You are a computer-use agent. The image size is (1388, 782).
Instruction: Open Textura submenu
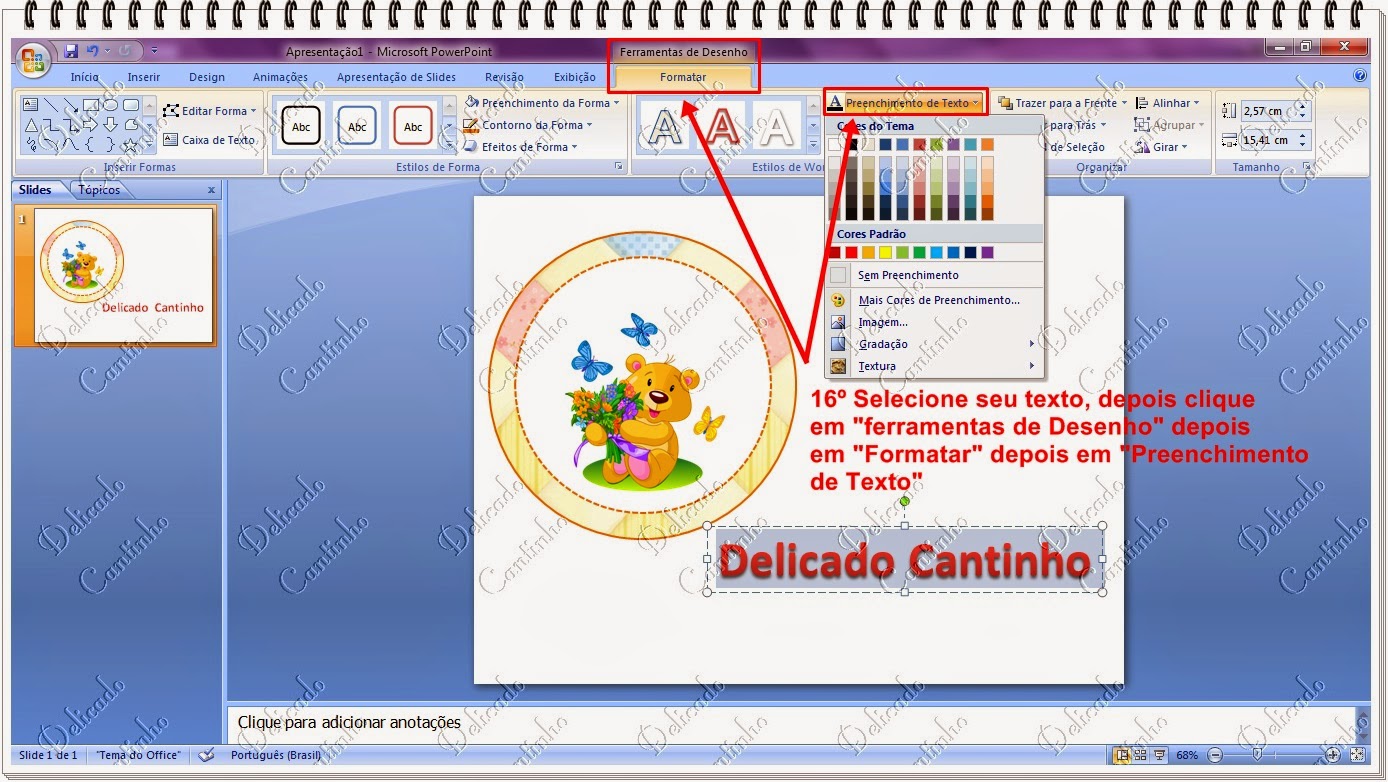coord(934,366)
